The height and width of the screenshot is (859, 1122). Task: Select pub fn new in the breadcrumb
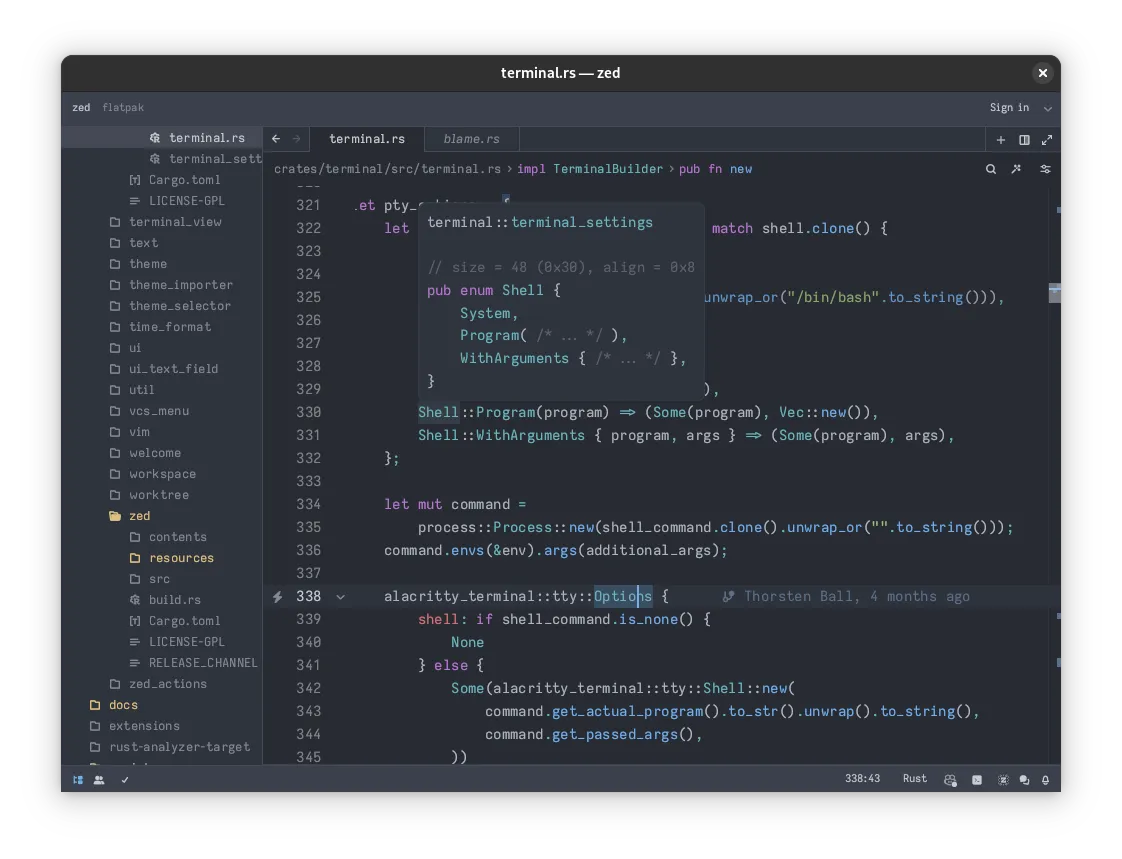[x=727, y=169]
